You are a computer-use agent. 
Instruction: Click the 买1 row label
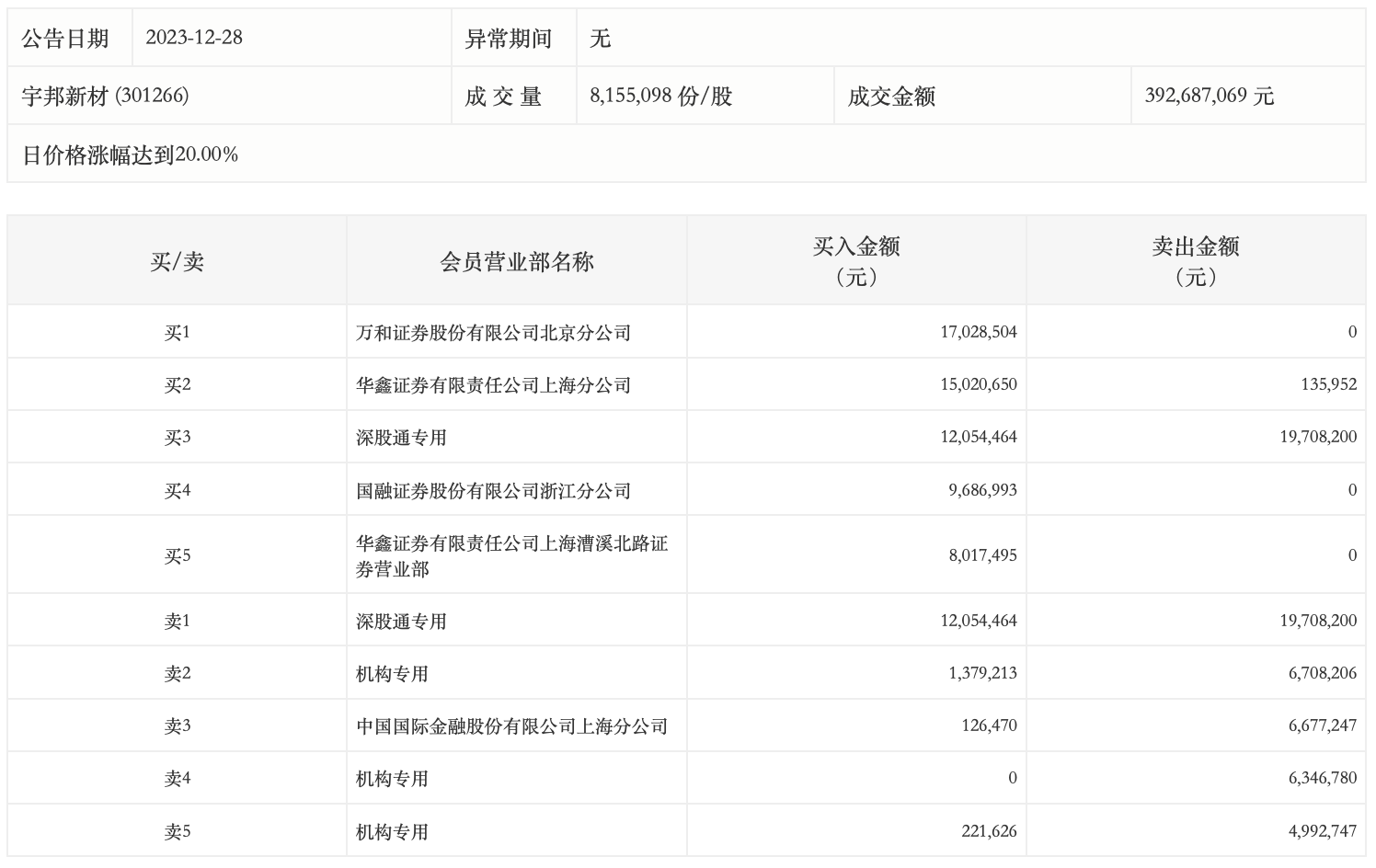tap(177, 333)
